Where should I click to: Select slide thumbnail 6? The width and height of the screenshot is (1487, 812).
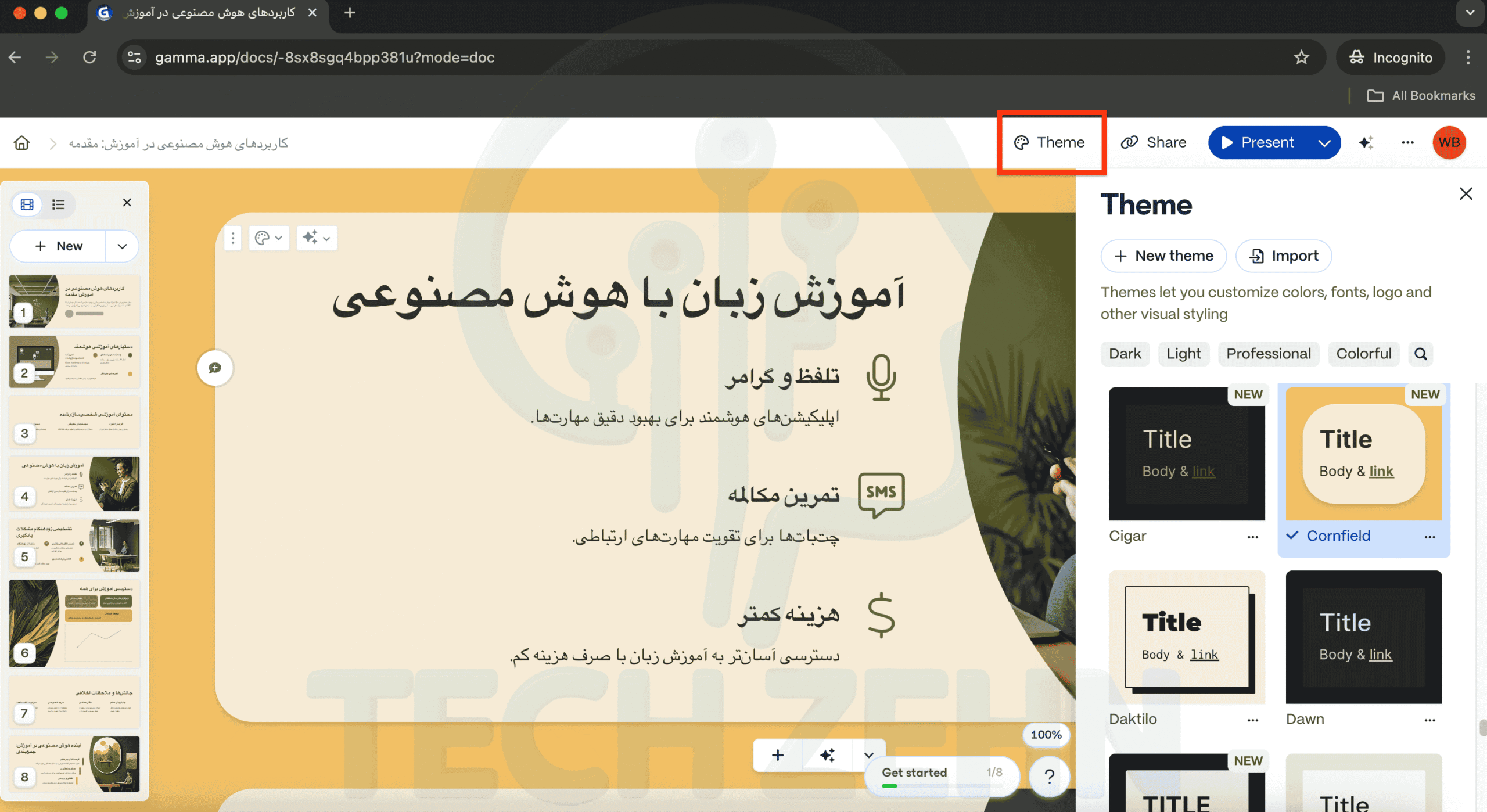point(74,623)
